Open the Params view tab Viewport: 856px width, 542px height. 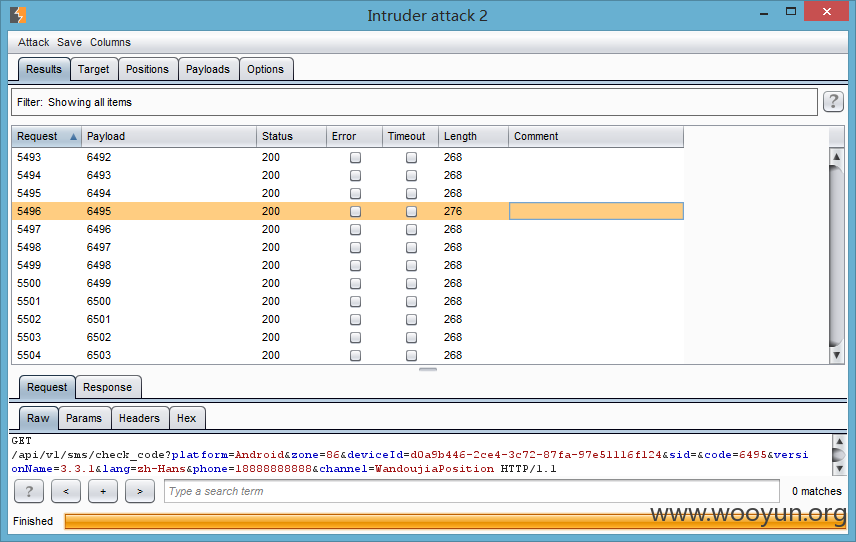[84, 418]
